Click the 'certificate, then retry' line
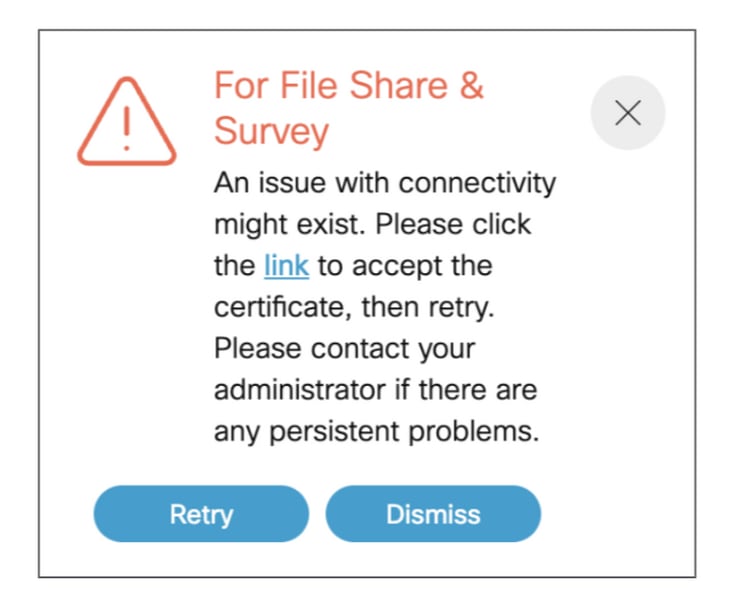The height and width of the screenshot is (605, 752). click(x=354, y=307)
